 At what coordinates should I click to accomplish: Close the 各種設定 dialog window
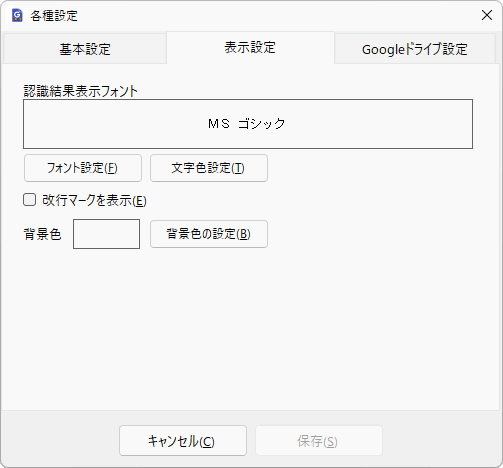tap(487, 15)
